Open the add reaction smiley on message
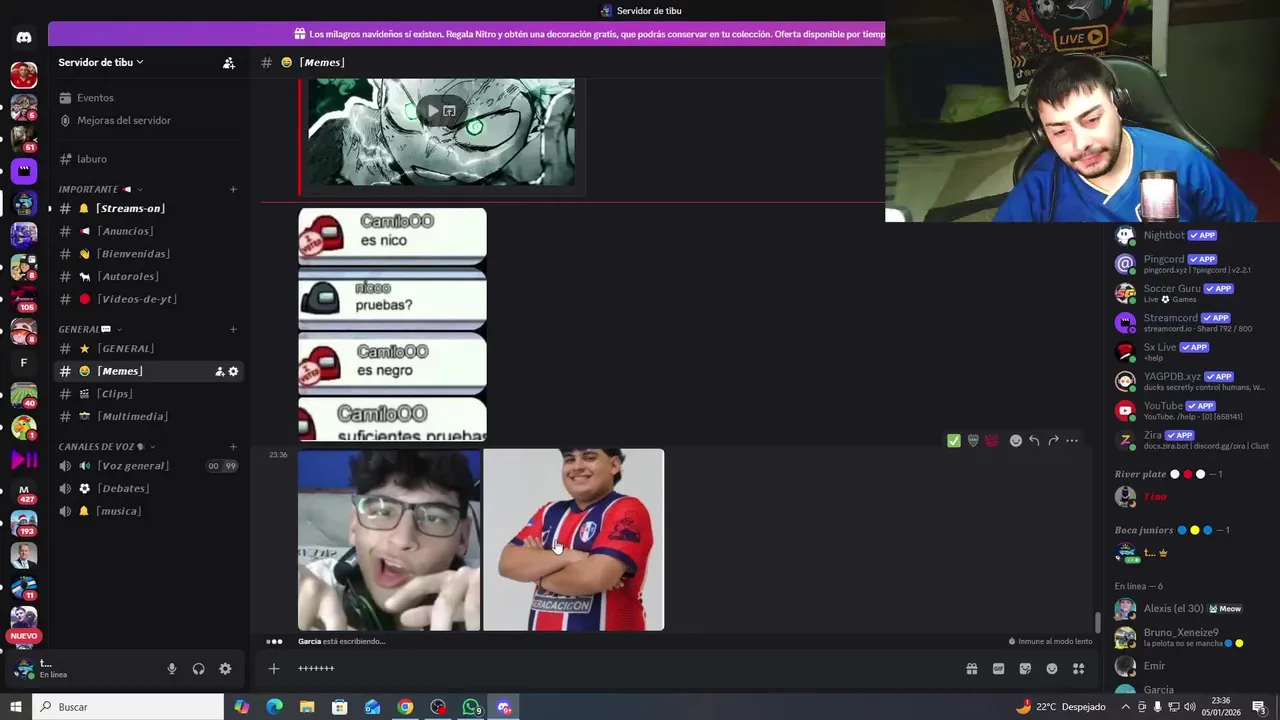This screenshot has height=720, width=1280. 1016,440
